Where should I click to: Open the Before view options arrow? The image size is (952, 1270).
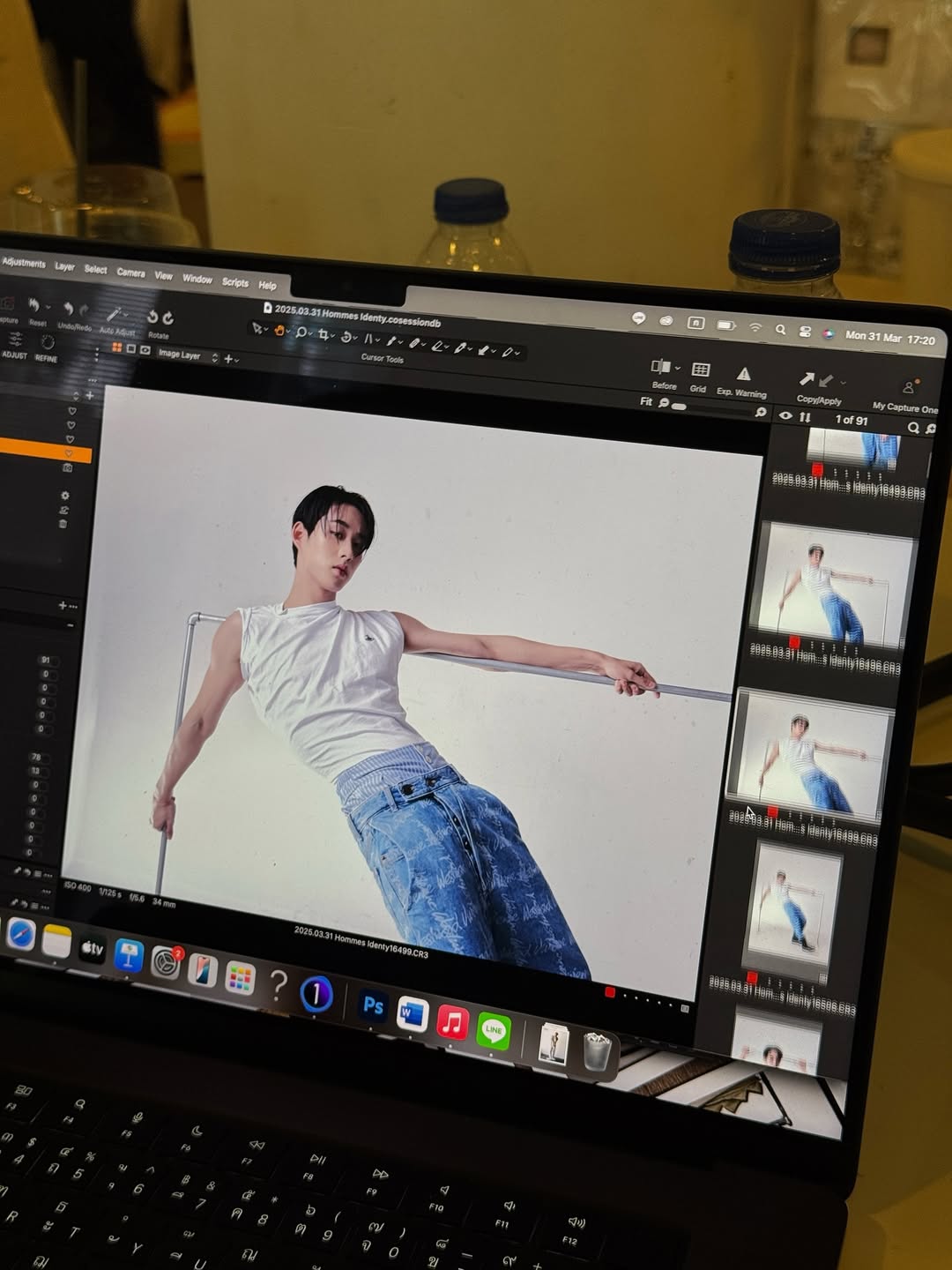point(678,368)
